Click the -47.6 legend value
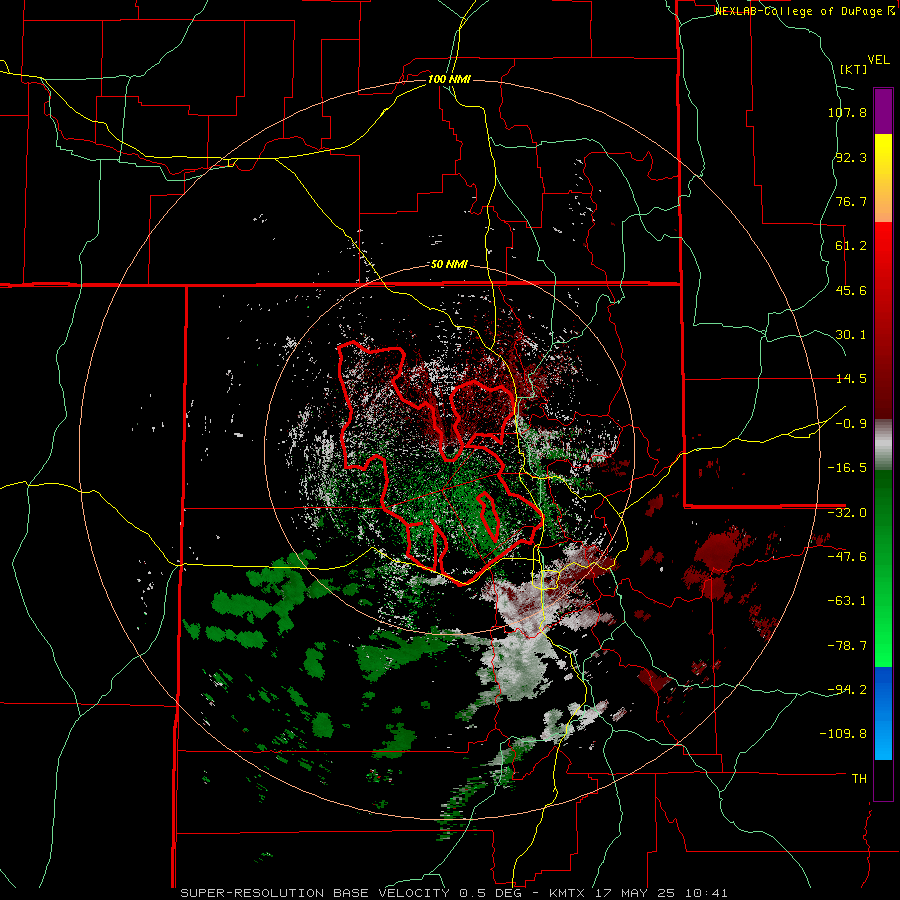The width and height of the screenshot is (900, 900). click(847, 557)
